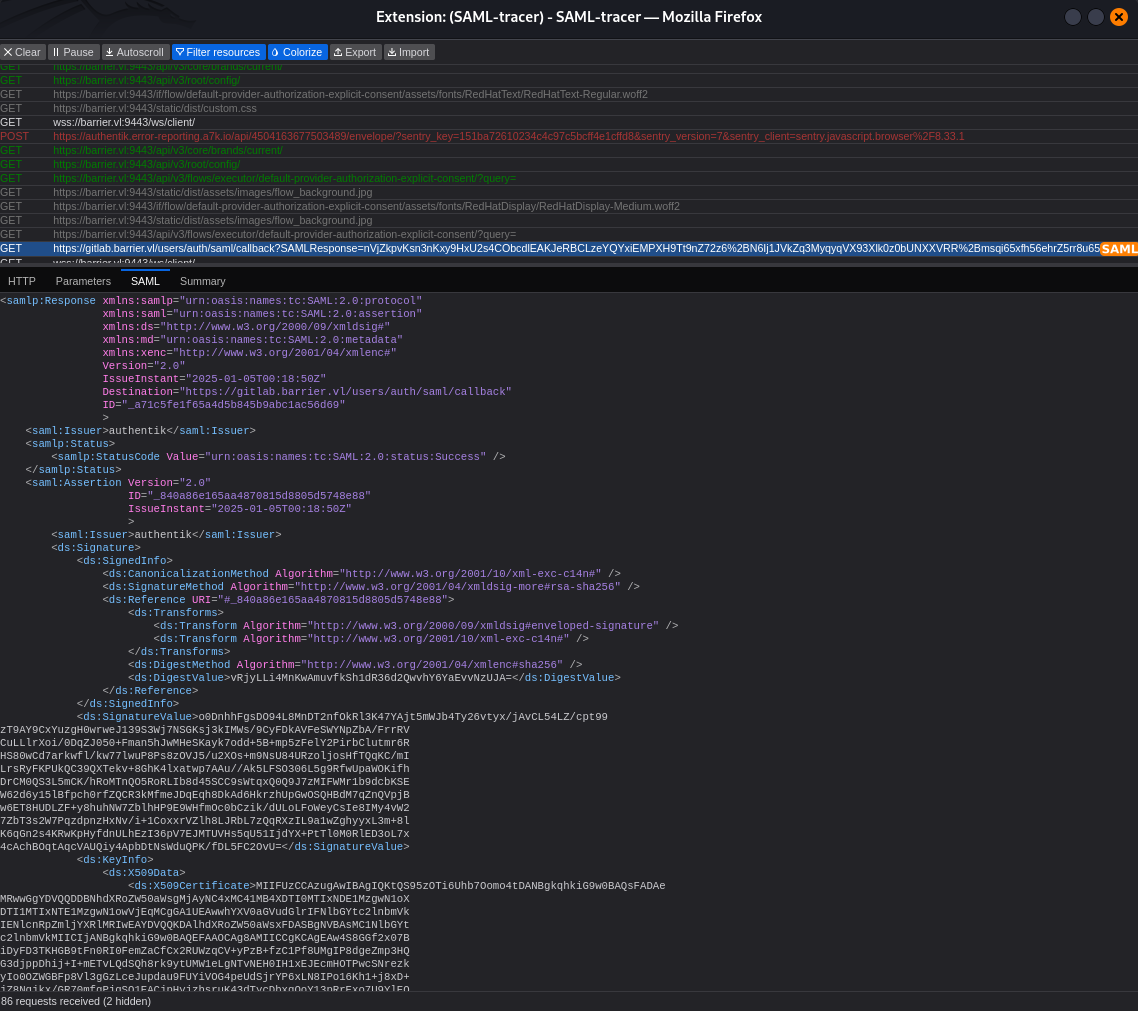Toggle Filter resources

(x=218, y=52)
